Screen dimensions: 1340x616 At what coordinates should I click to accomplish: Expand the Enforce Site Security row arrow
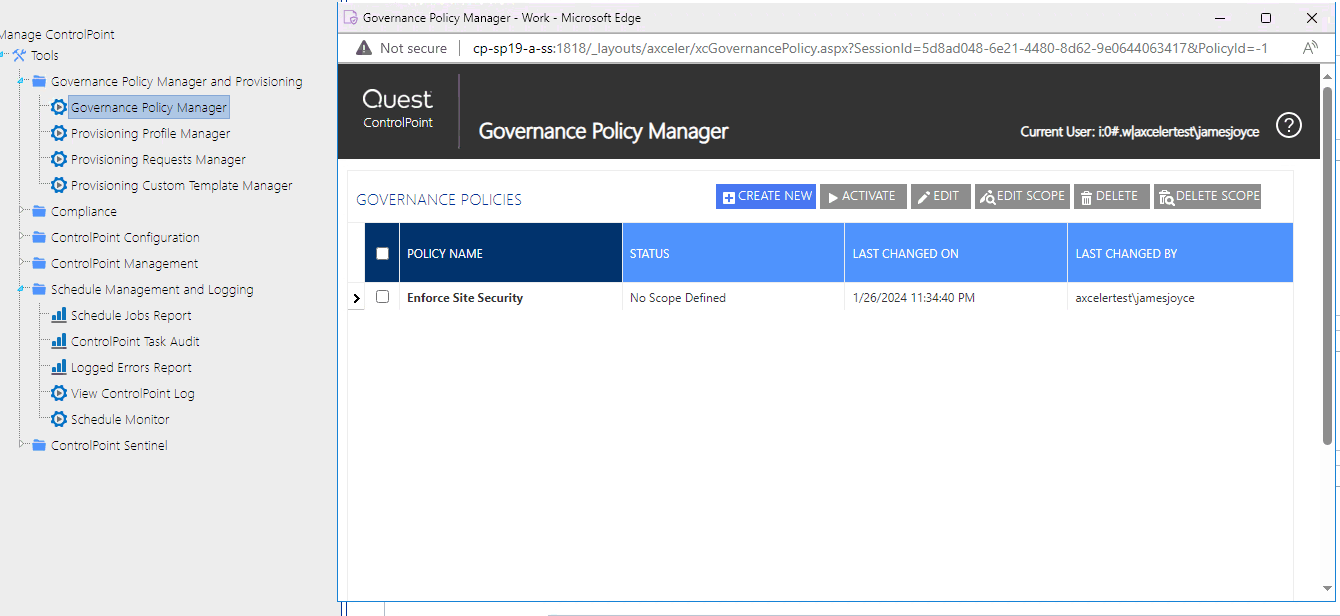(356, 297)
